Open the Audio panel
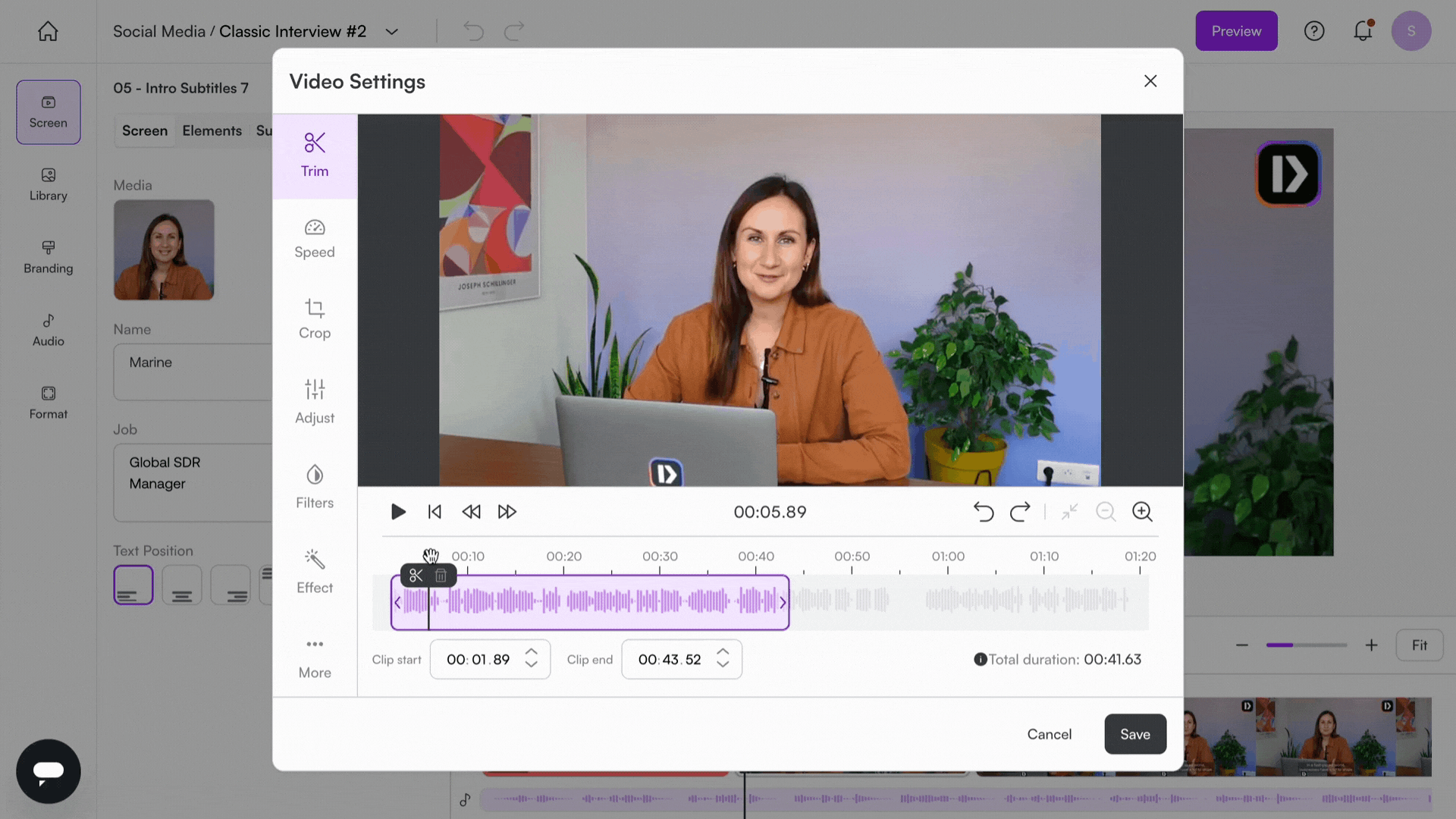The height and width of the screenshot is (819, 1456). coord(49,331)
